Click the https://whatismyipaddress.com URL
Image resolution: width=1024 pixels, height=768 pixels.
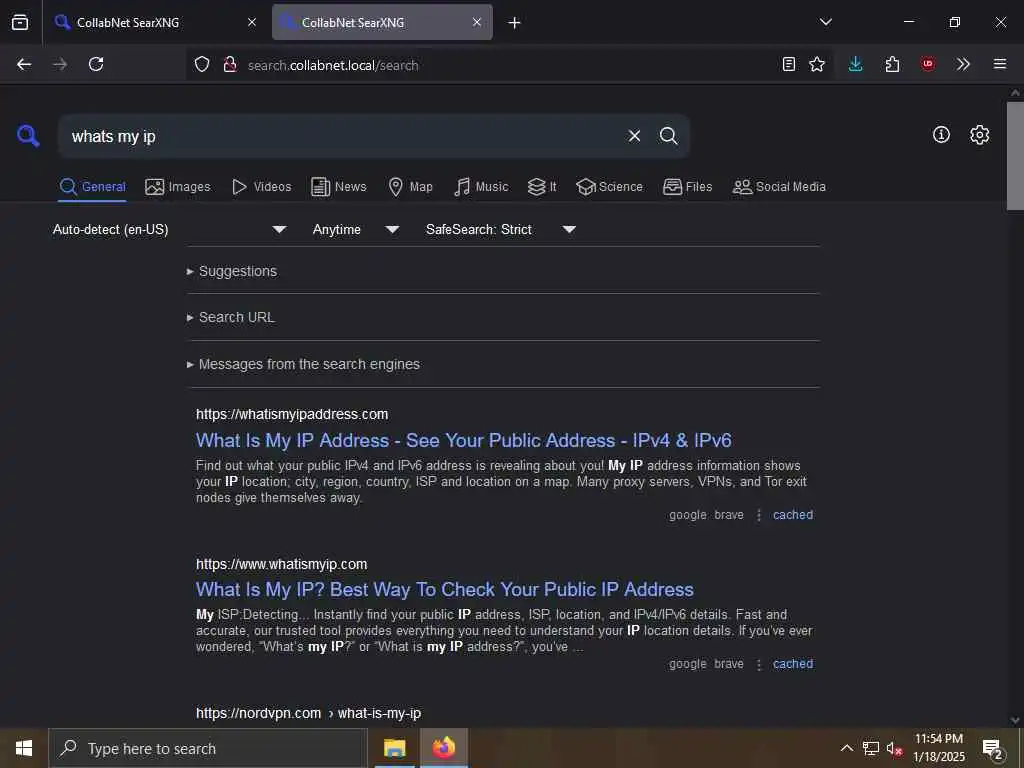(x=292, y=414)
